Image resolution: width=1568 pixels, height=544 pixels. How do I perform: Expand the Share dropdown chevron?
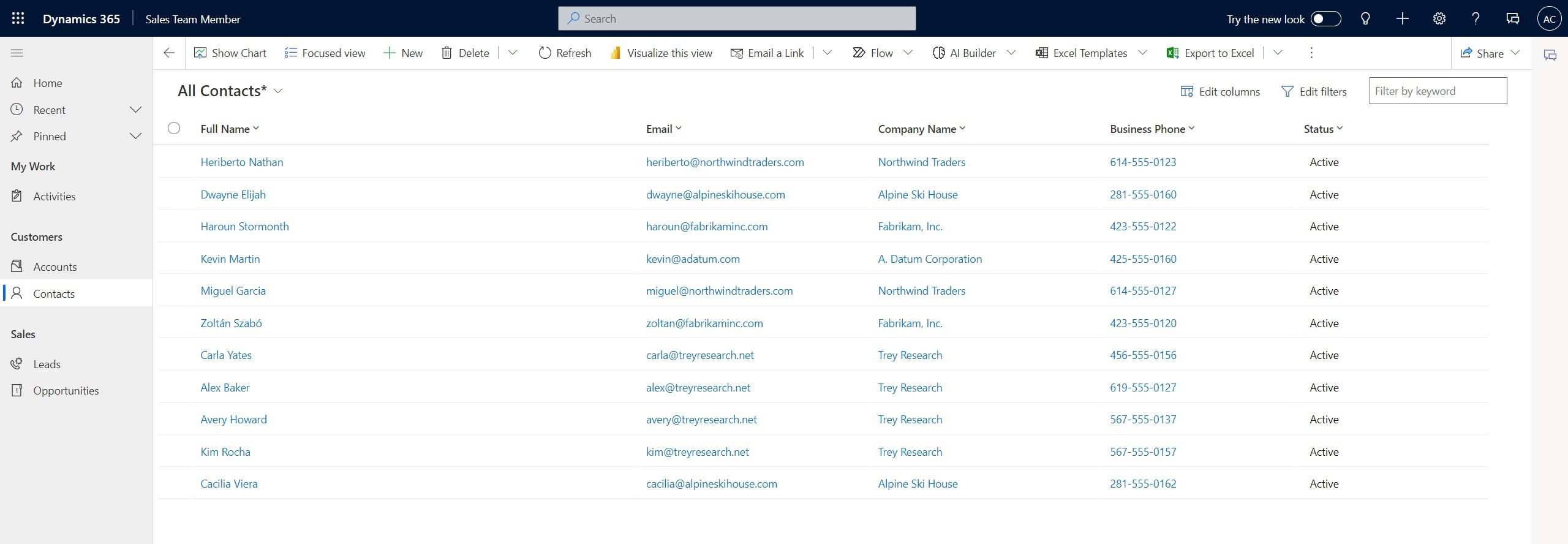[x=1515, y=53]
